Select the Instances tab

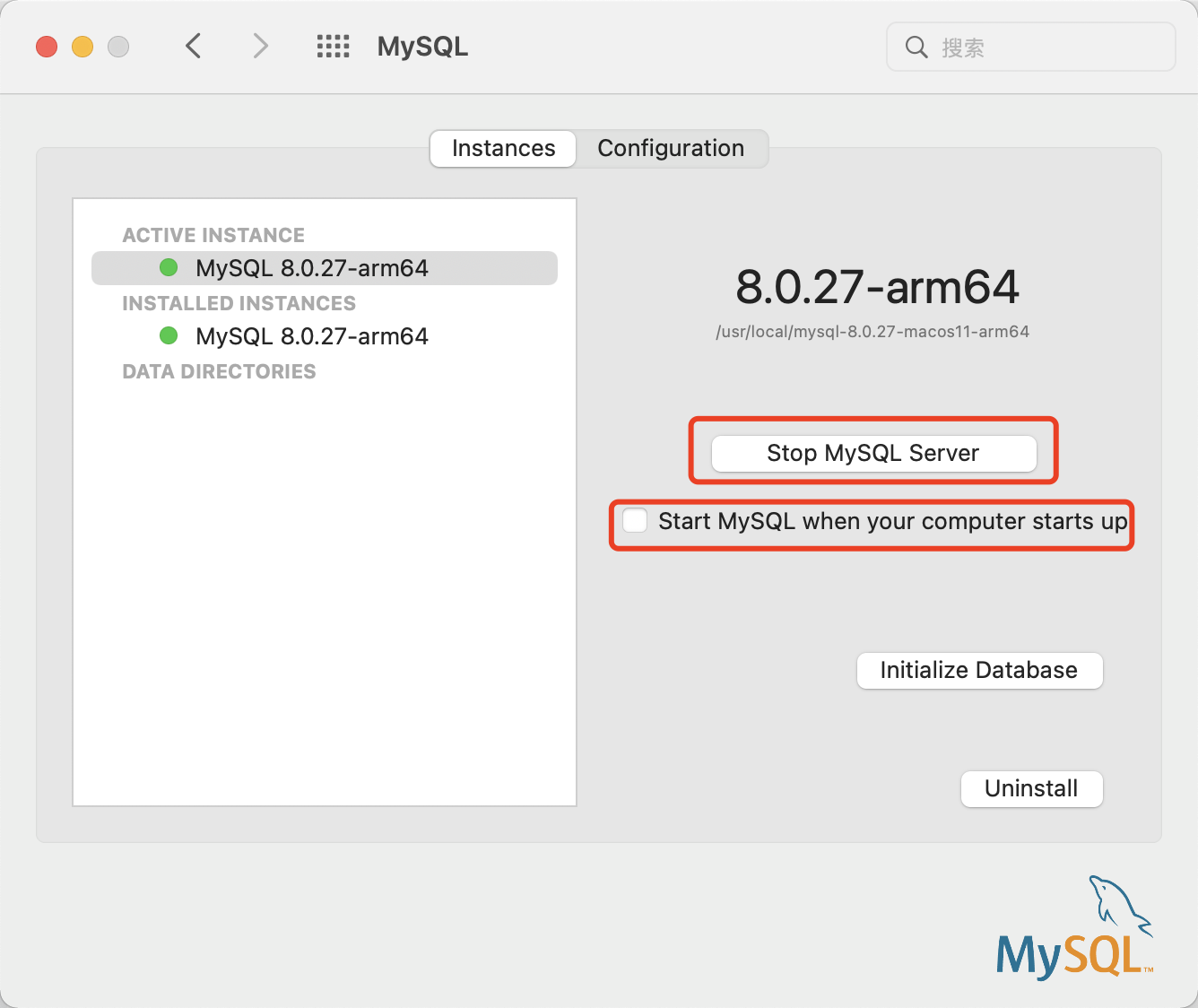coord(502,148)
